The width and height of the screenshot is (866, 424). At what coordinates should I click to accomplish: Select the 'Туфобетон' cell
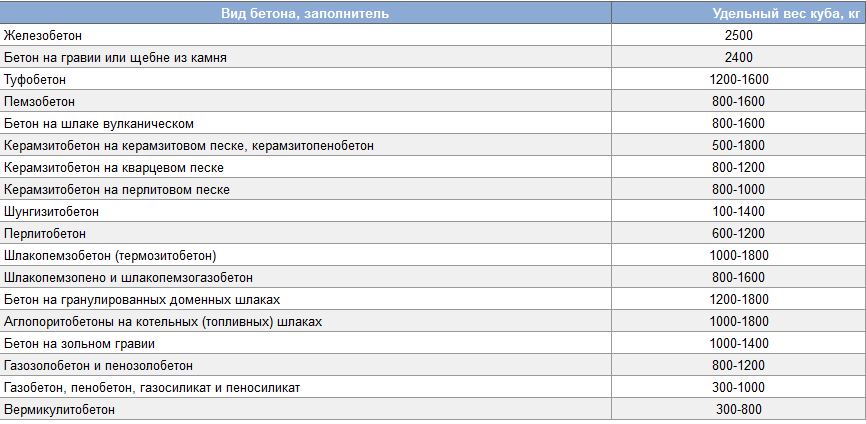34,79
